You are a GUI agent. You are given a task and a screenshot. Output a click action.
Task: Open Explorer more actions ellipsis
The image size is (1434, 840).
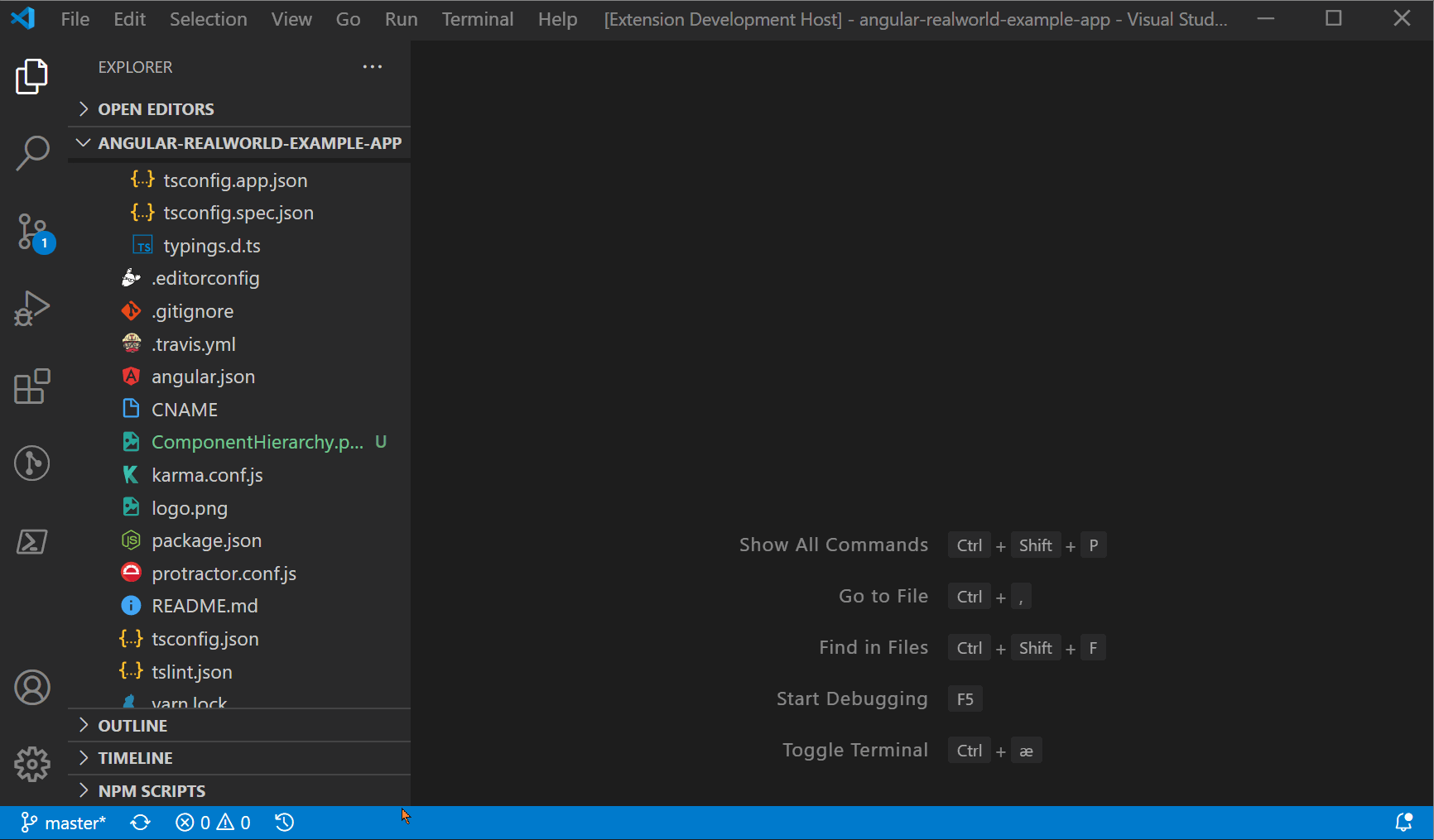click(x=373, y=67)
